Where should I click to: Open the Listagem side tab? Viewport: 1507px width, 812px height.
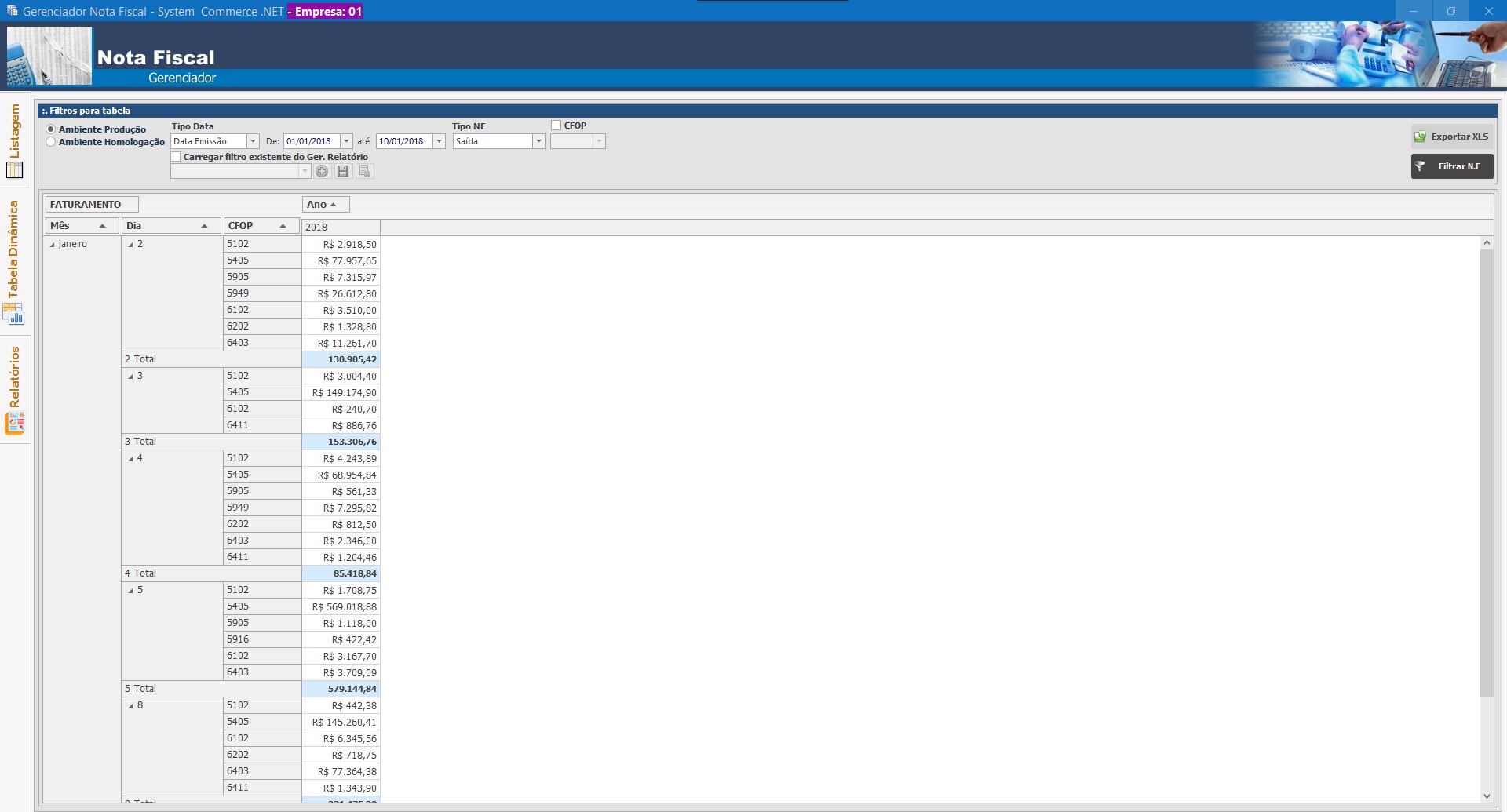14,130
